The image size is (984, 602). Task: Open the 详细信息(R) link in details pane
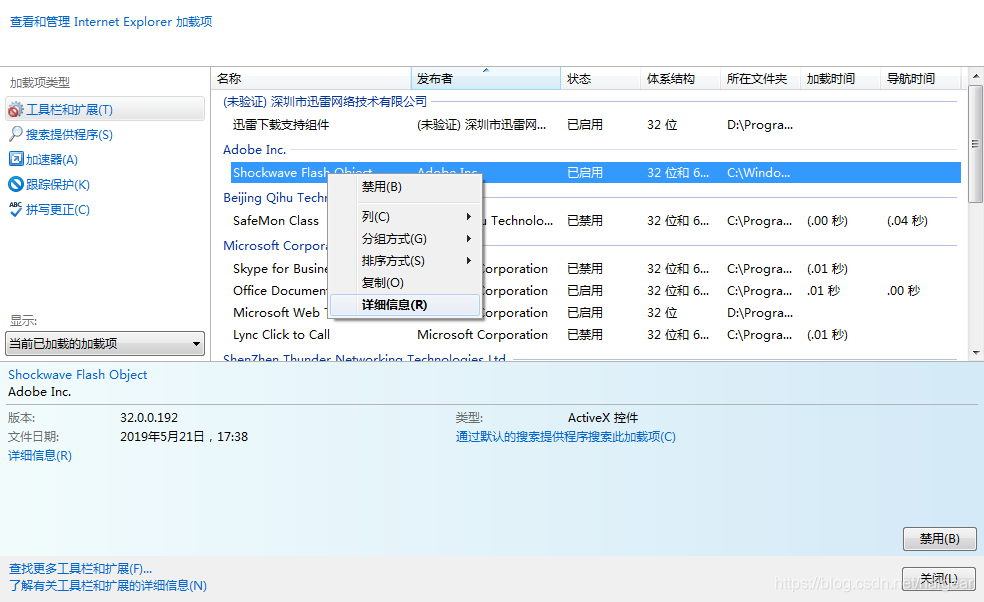[x=40, y=456]
